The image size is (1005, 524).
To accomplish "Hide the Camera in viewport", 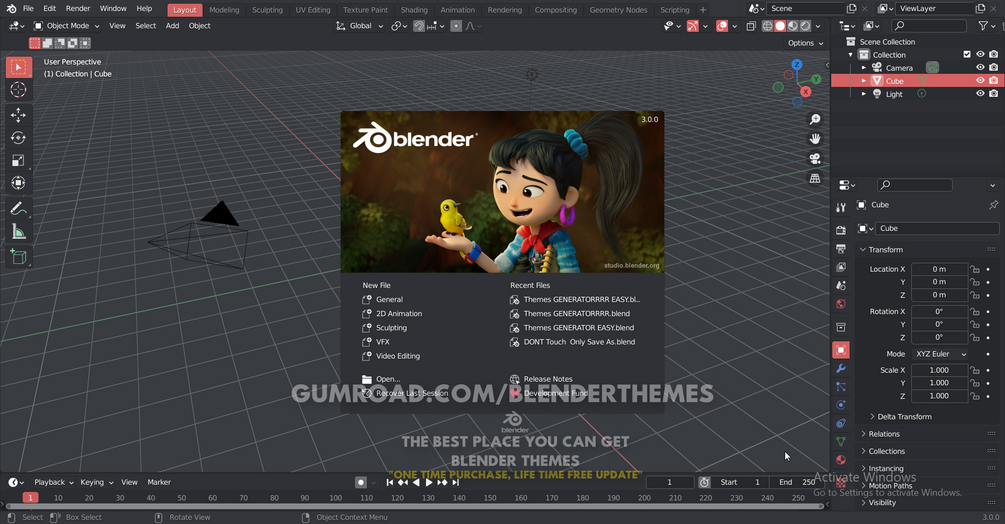I will [980, 67].
